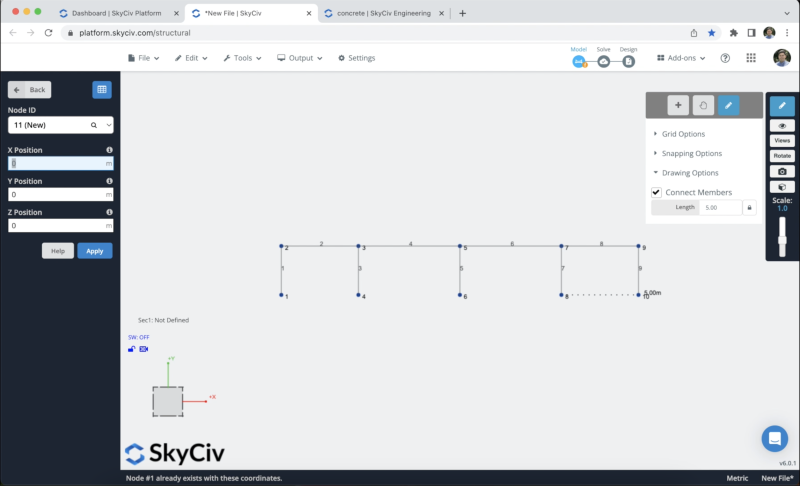The image size is (800, 486).
Task: Reload the page
Action: click(48, 33)
